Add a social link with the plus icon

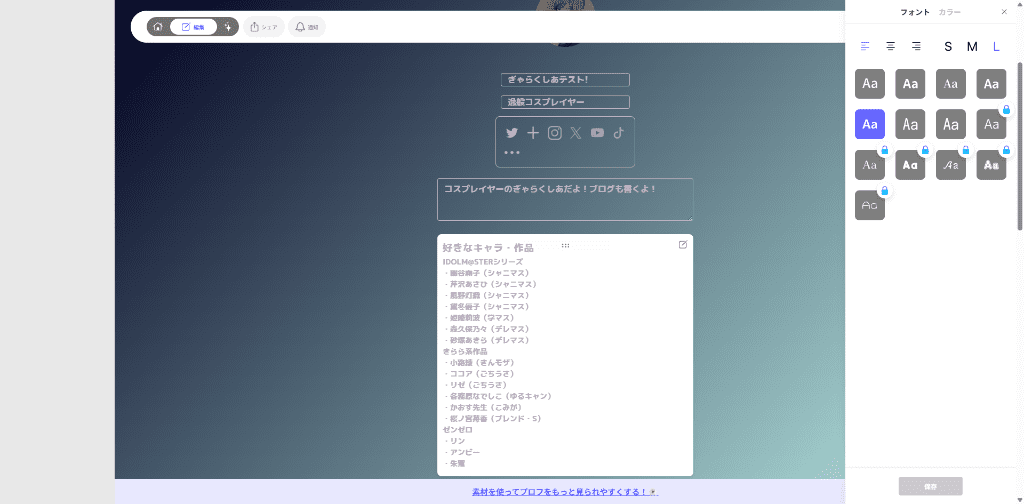click(x=533, y=133)
